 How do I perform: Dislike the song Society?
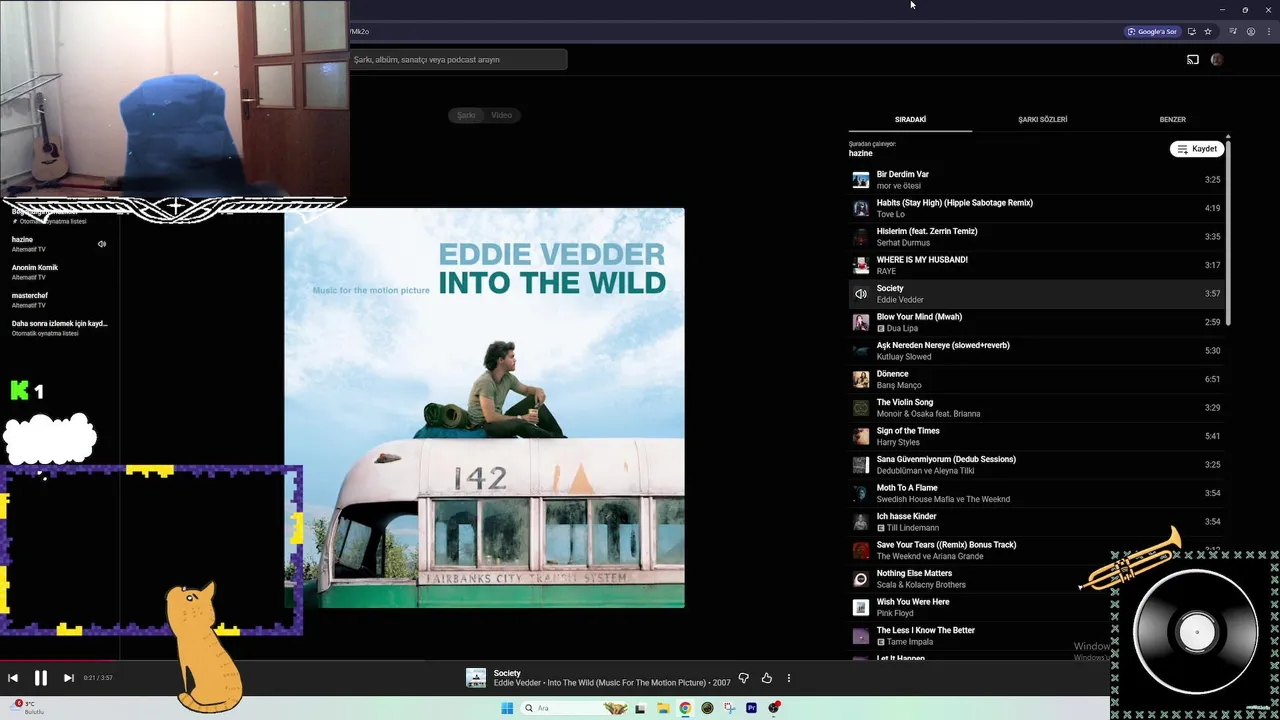click(x=743, y=678)
